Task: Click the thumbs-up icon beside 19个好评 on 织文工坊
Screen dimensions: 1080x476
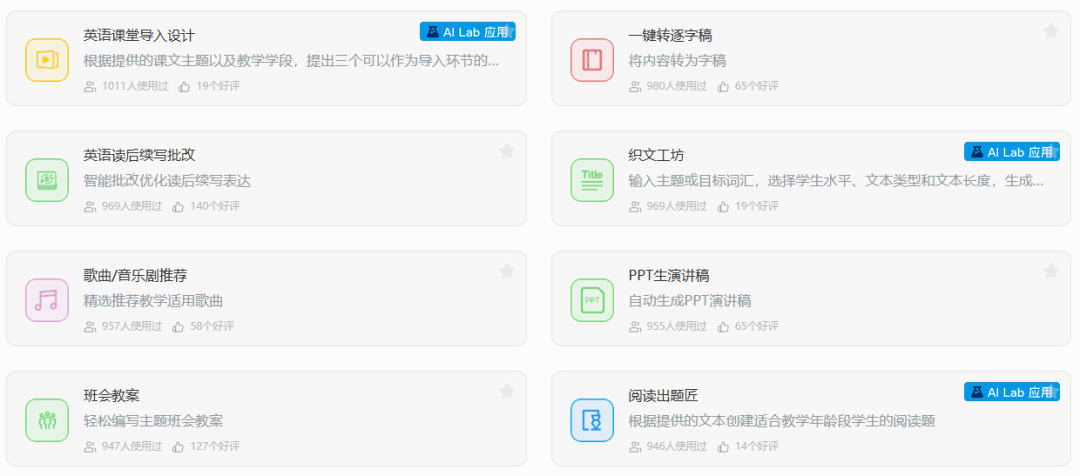Action: [x=723, y=206]
